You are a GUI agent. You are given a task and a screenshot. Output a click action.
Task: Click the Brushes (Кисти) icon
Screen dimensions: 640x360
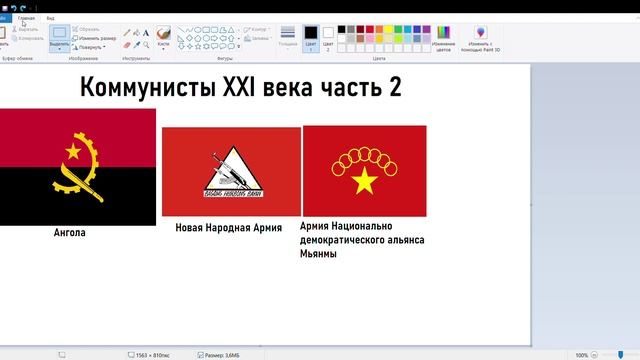[x=163, y=33]
